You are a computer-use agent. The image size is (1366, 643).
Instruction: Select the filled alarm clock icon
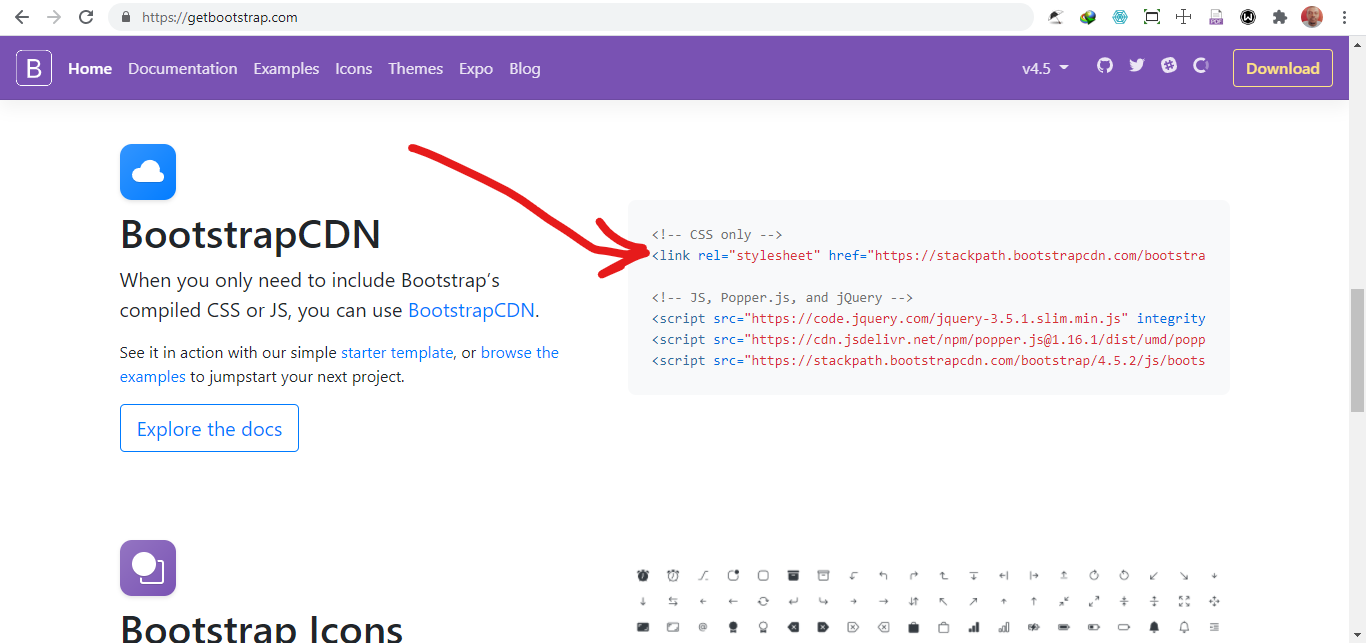643,575
